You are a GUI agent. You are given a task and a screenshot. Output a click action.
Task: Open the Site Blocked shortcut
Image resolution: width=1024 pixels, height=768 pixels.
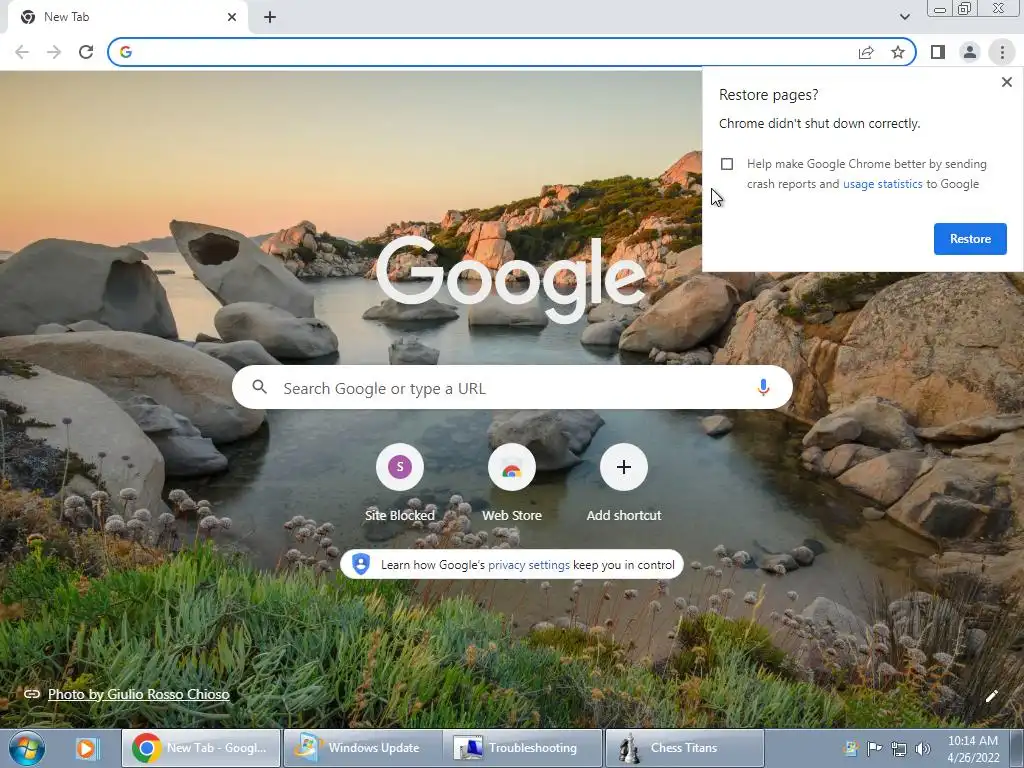tap(400, 482)
